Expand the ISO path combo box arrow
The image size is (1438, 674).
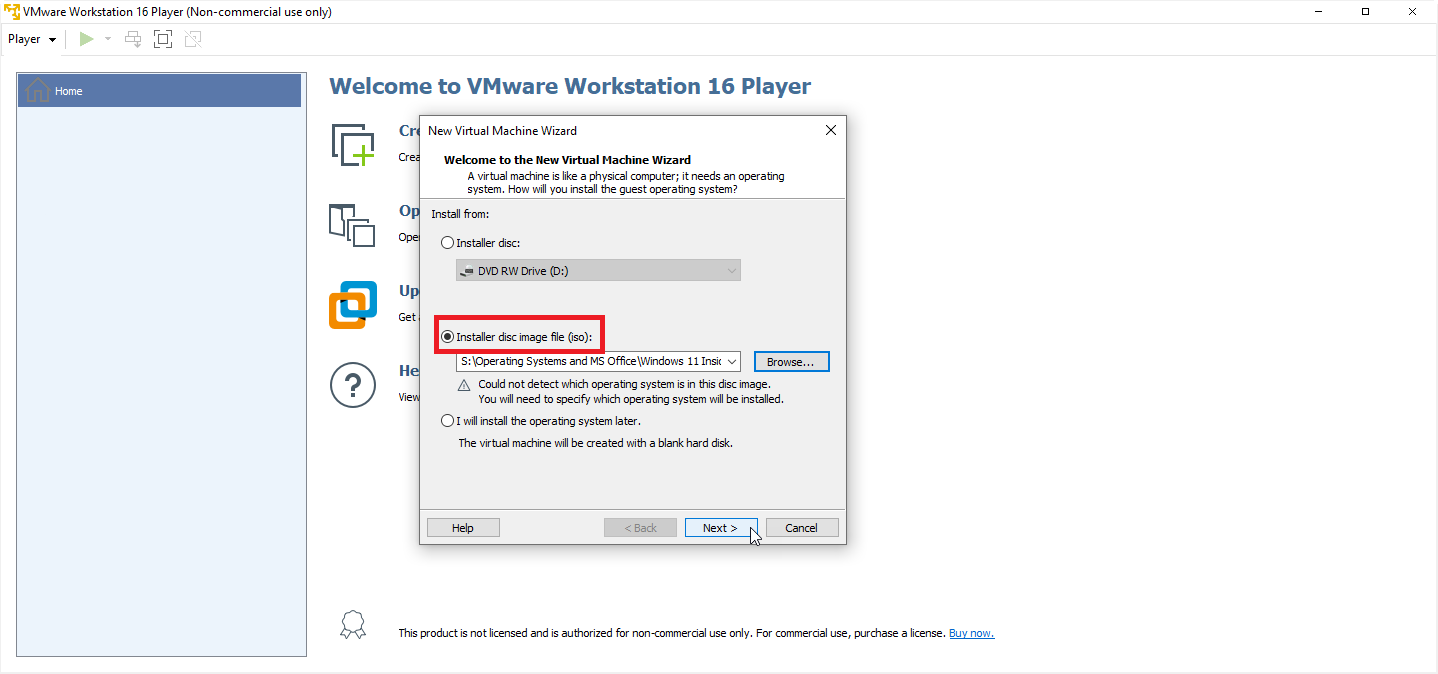(732, 361)
